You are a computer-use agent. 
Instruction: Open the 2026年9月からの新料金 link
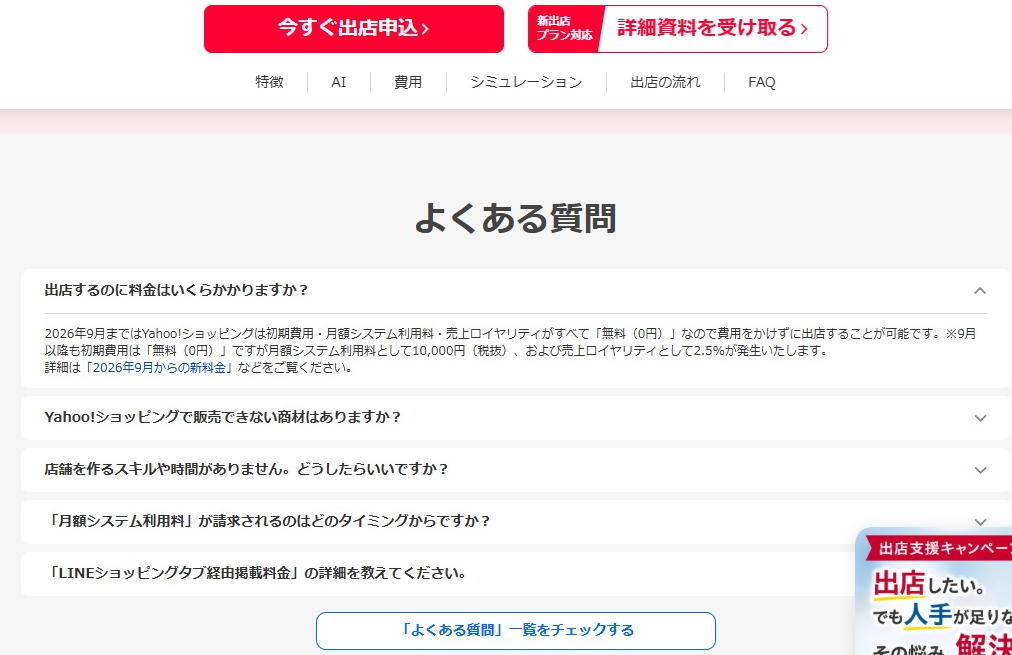159,368
